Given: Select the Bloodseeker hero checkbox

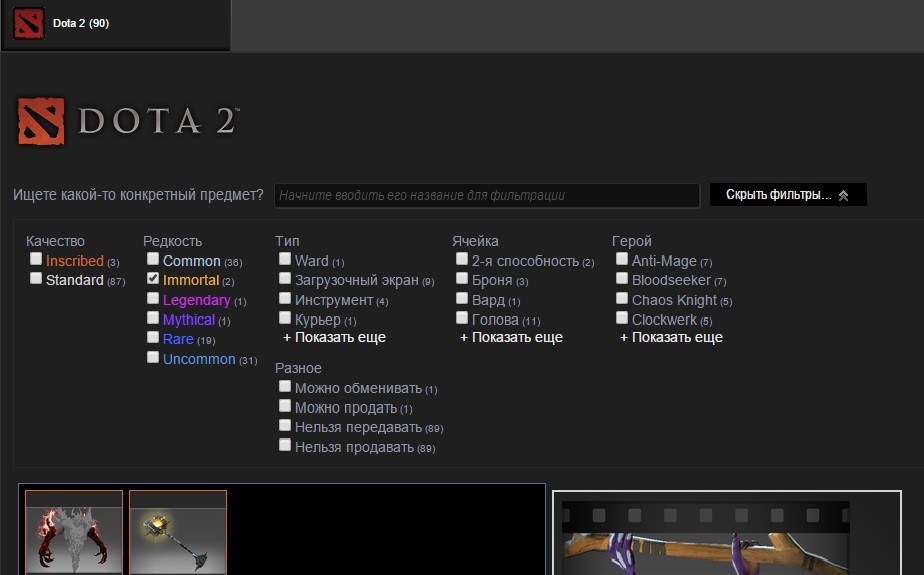Looking at the screenshot, I should [x=622, y=278].
